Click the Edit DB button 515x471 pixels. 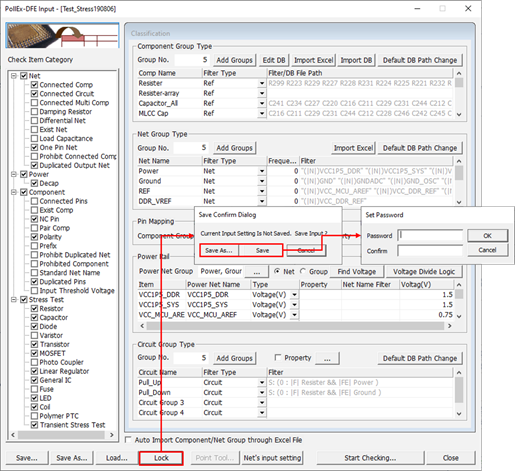[x=274, y=60]
